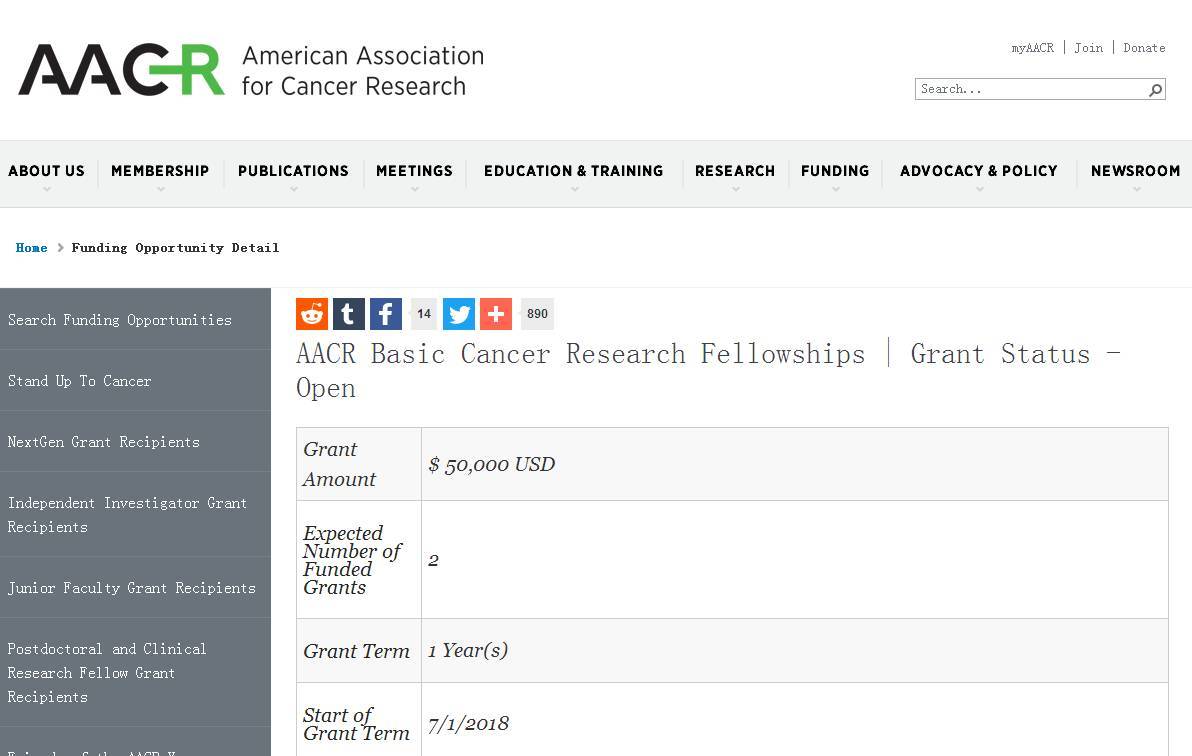
Task: Share the page on Tumblr
Action: click(x=349, y=314)
